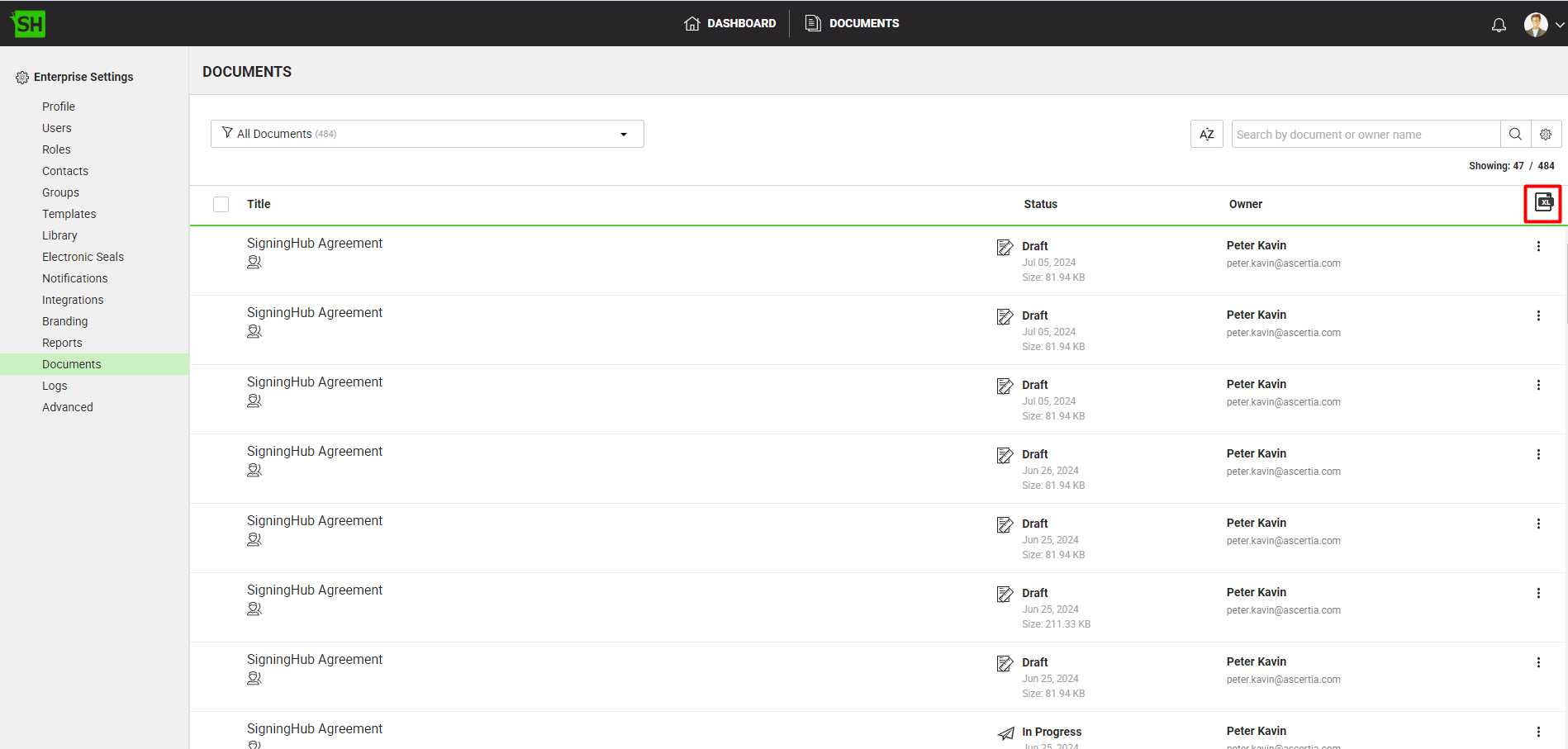Click the A-Z sort icon

click(1206, 135)
